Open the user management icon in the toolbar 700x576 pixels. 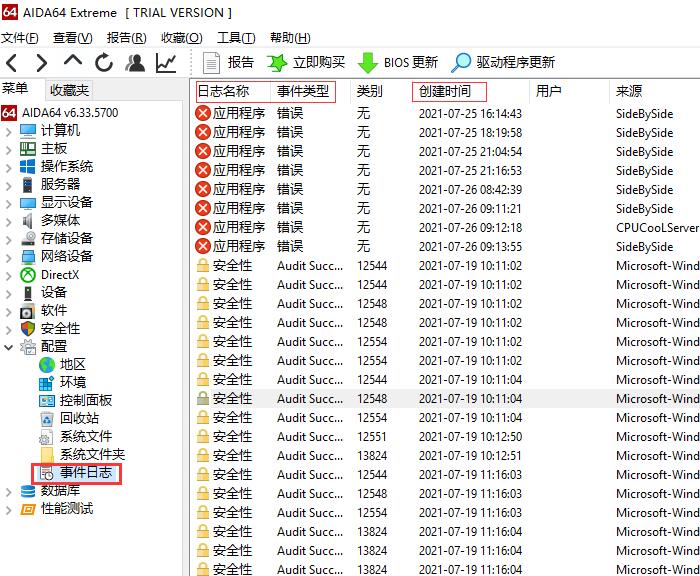point(135,63)
